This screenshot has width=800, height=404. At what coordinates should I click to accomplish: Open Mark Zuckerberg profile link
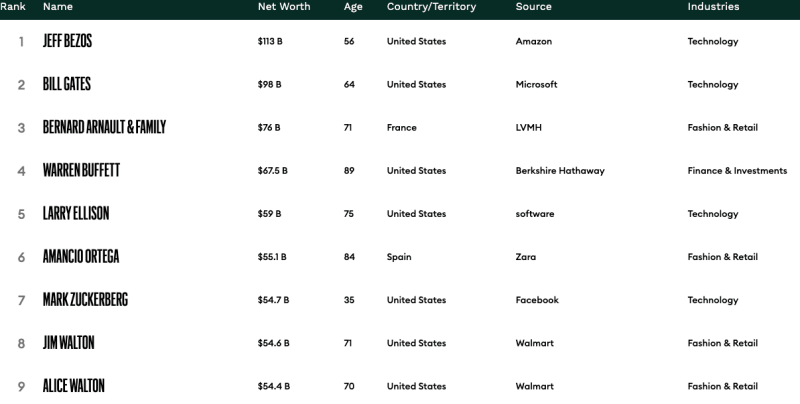tap(85, 300)
